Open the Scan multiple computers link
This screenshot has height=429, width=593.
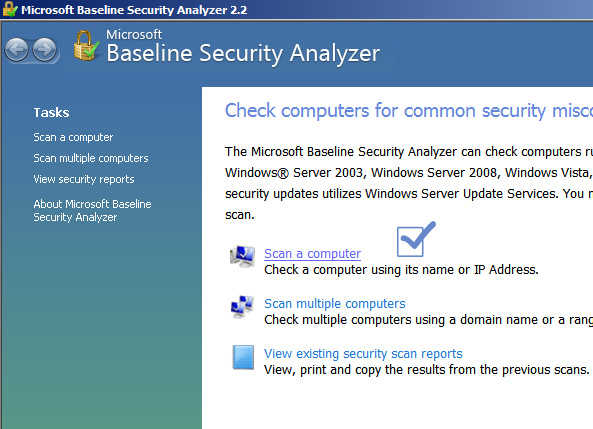click(335, 303)
